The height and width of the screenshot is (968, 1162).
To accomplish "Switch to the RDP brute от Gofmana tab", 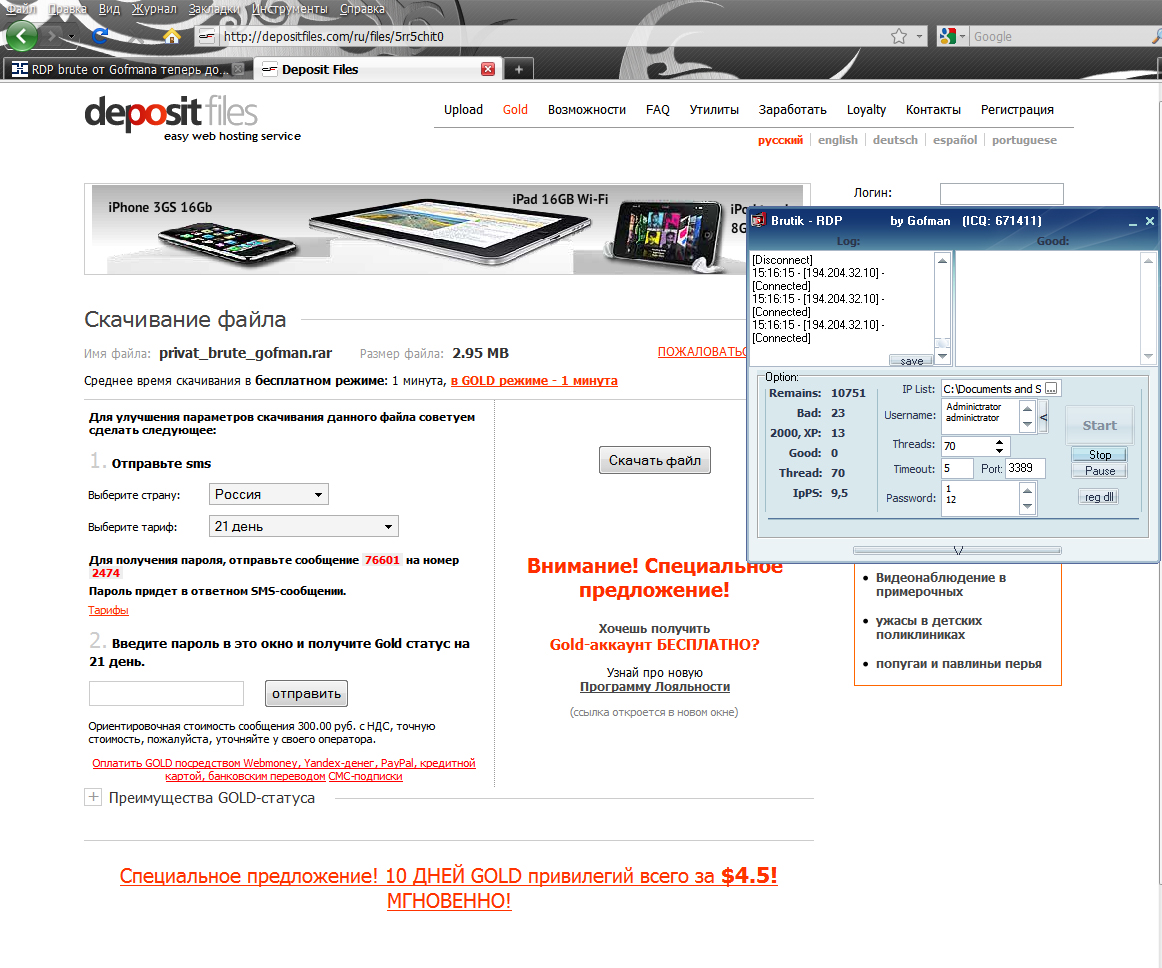I will [126, 69].
